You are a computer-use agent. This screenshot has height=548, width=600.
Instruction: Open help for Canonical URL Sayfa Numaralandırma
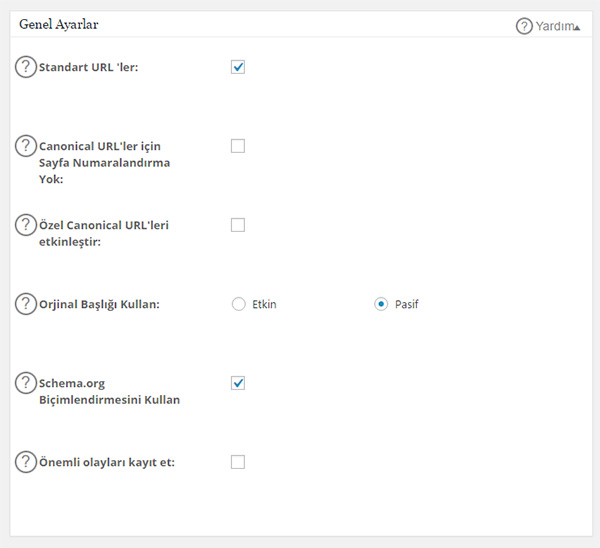pyautogui.click(x=25, y=147)
